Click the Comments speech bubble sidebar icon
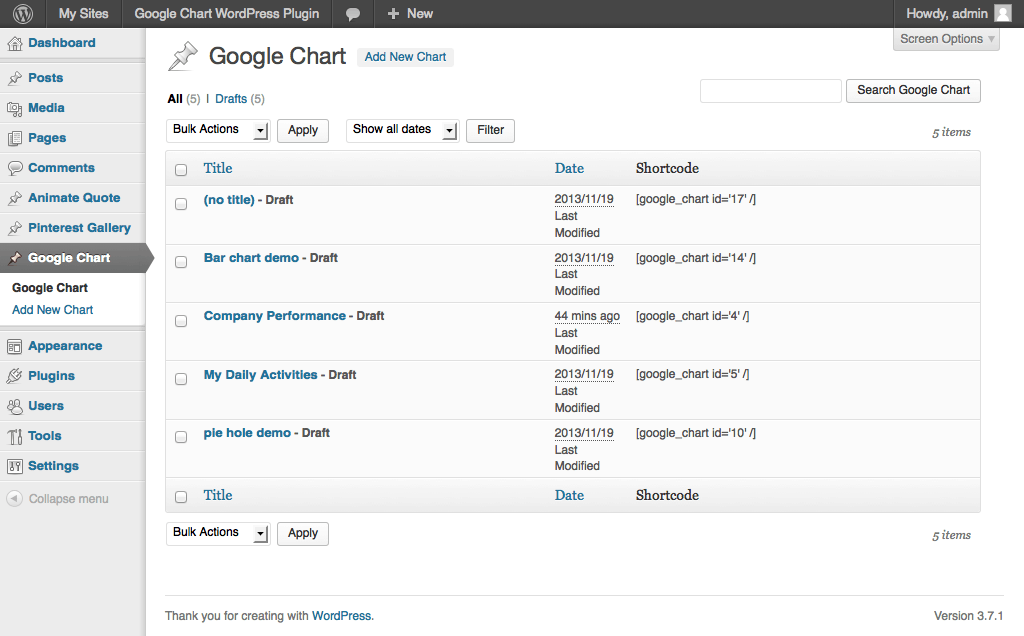This screenshot has height=636, width=1024. 14,168
